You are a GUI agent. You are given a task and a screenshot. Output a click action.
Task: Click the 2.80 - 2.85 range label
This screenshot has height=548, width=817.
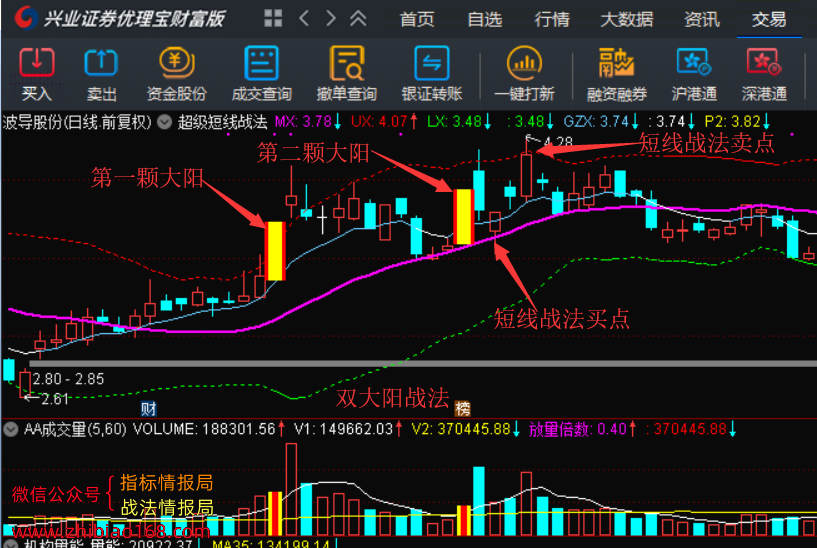(68, 379)
